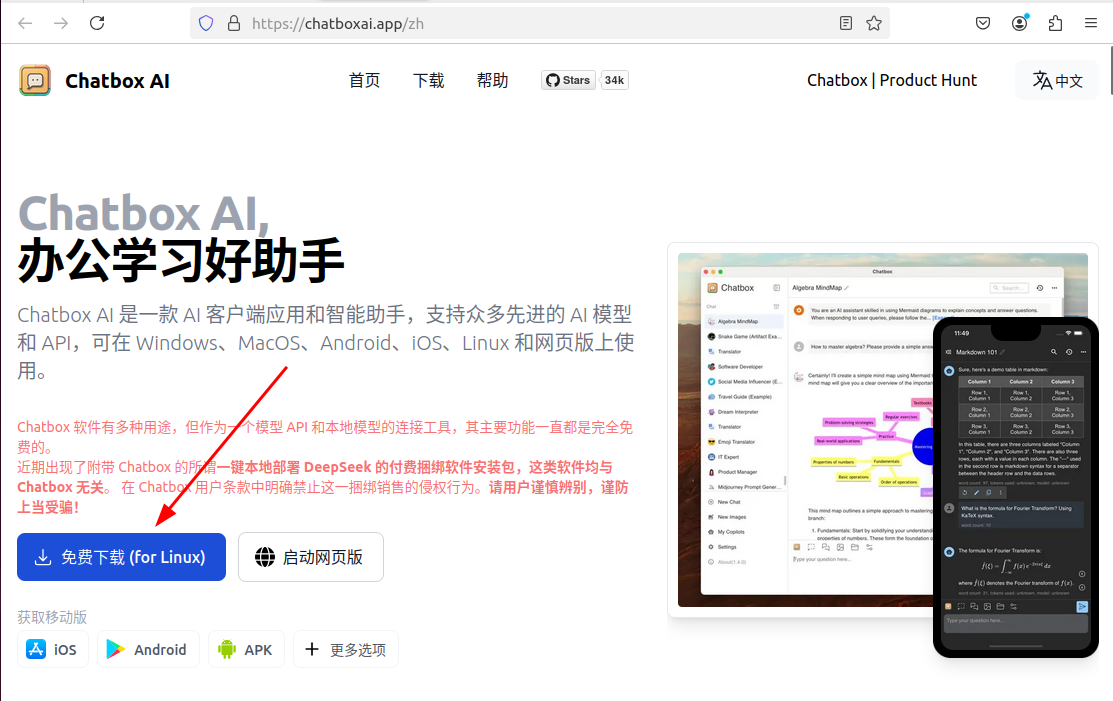Get the Android Google Play version
1113x701 pixels.
click(148, 649)
